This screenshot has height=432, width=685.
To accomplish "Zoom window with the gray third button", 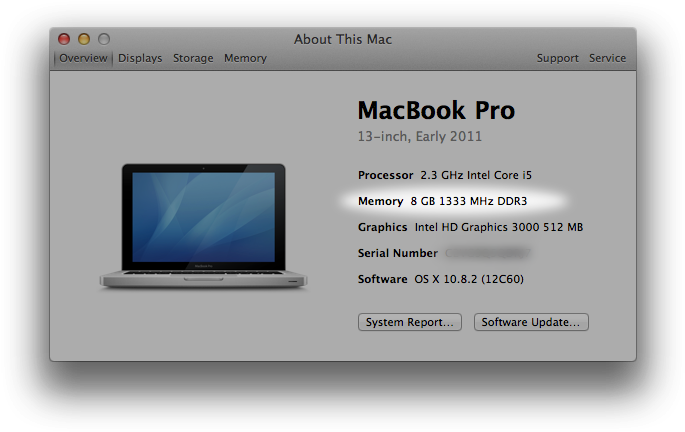I will (104, 39).
